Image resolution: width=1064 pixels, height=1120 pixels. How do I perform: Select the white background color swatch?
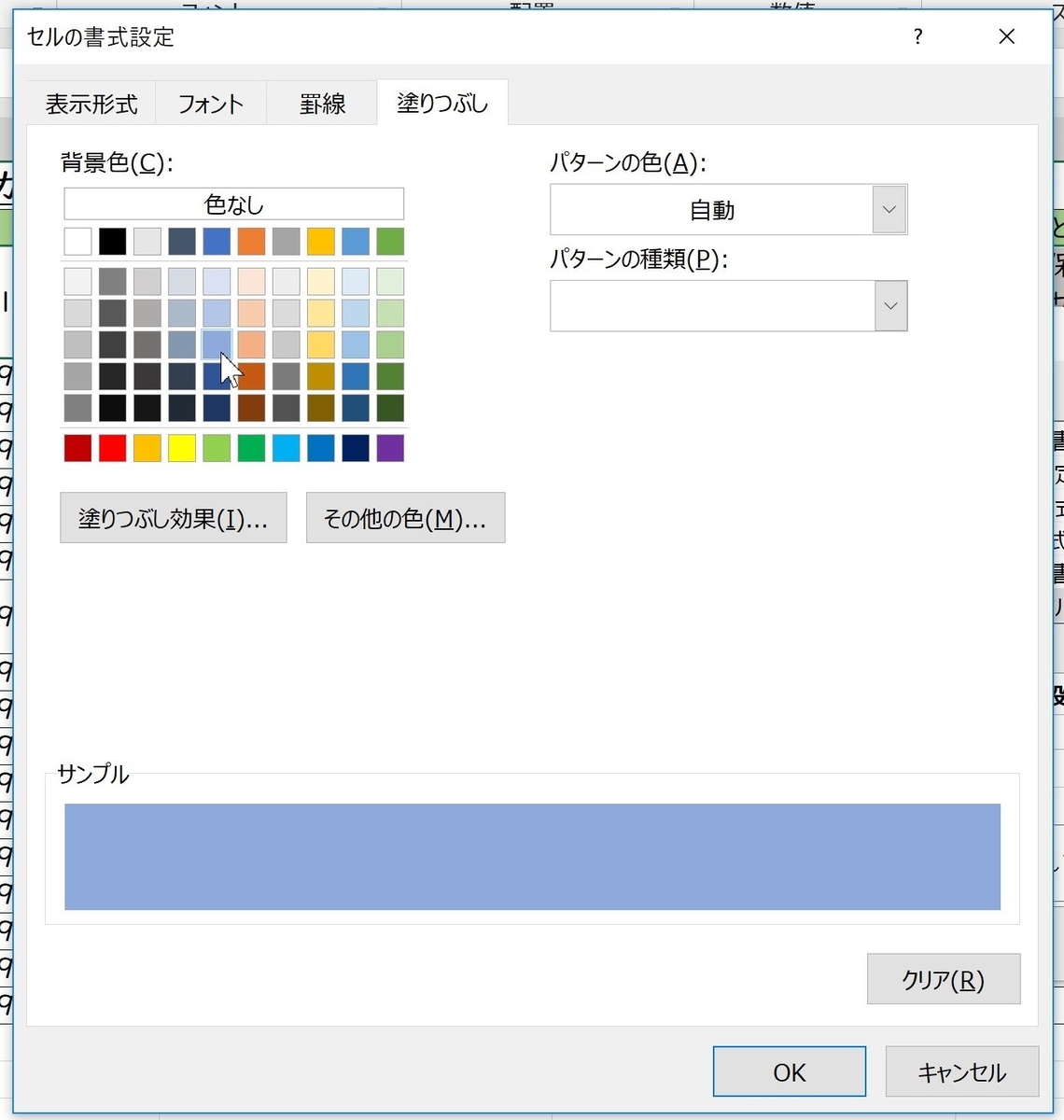[x=77, y=242]
